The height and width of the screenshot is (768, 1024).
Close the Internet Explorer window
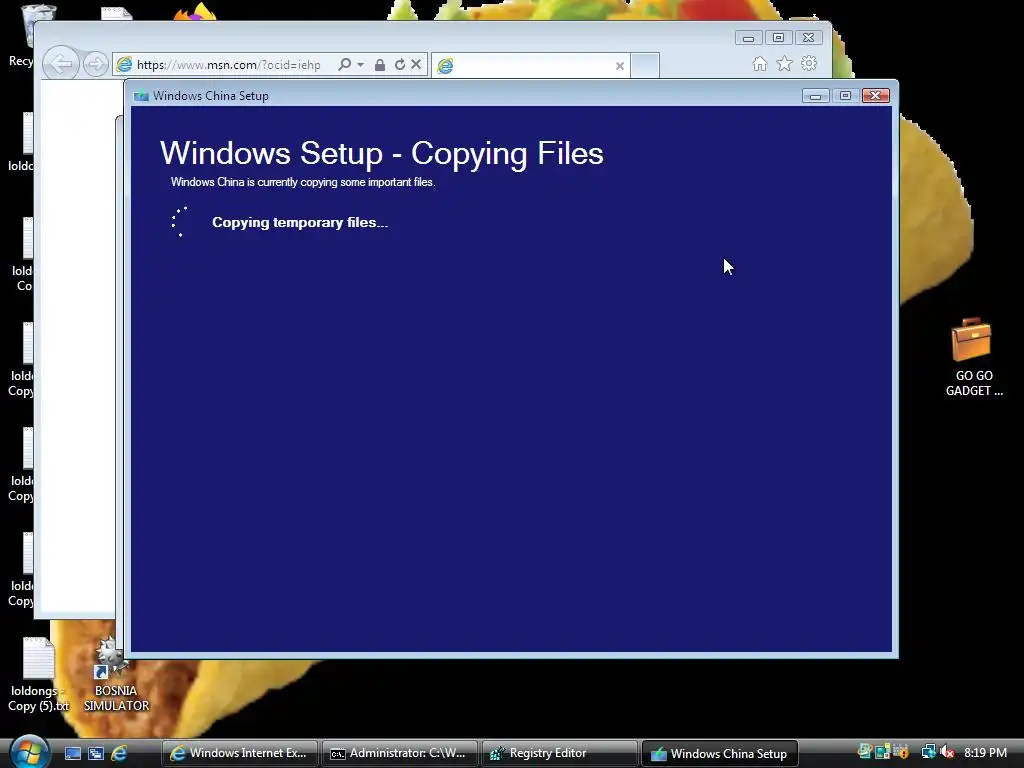coord(808,38)
